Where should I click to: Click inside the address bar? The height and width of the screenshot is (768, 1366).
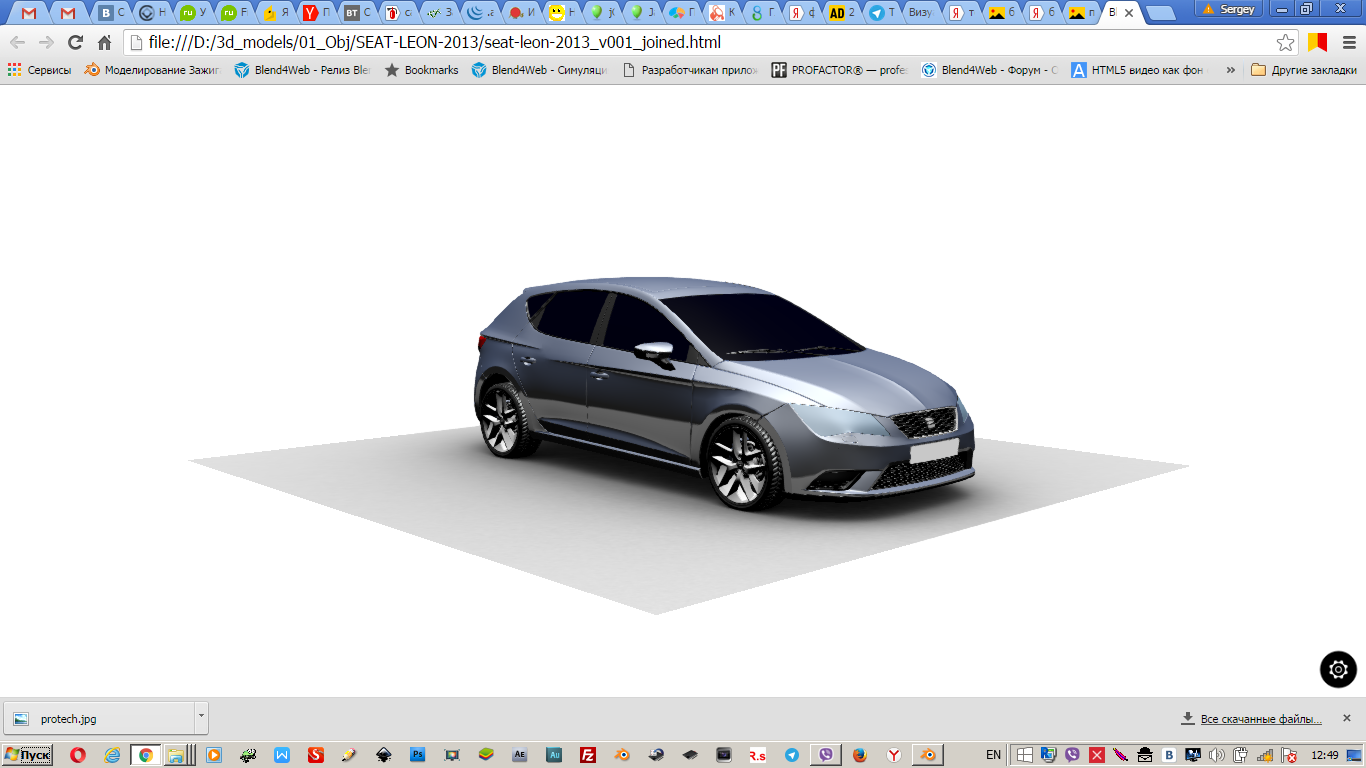tap(600, 42)
